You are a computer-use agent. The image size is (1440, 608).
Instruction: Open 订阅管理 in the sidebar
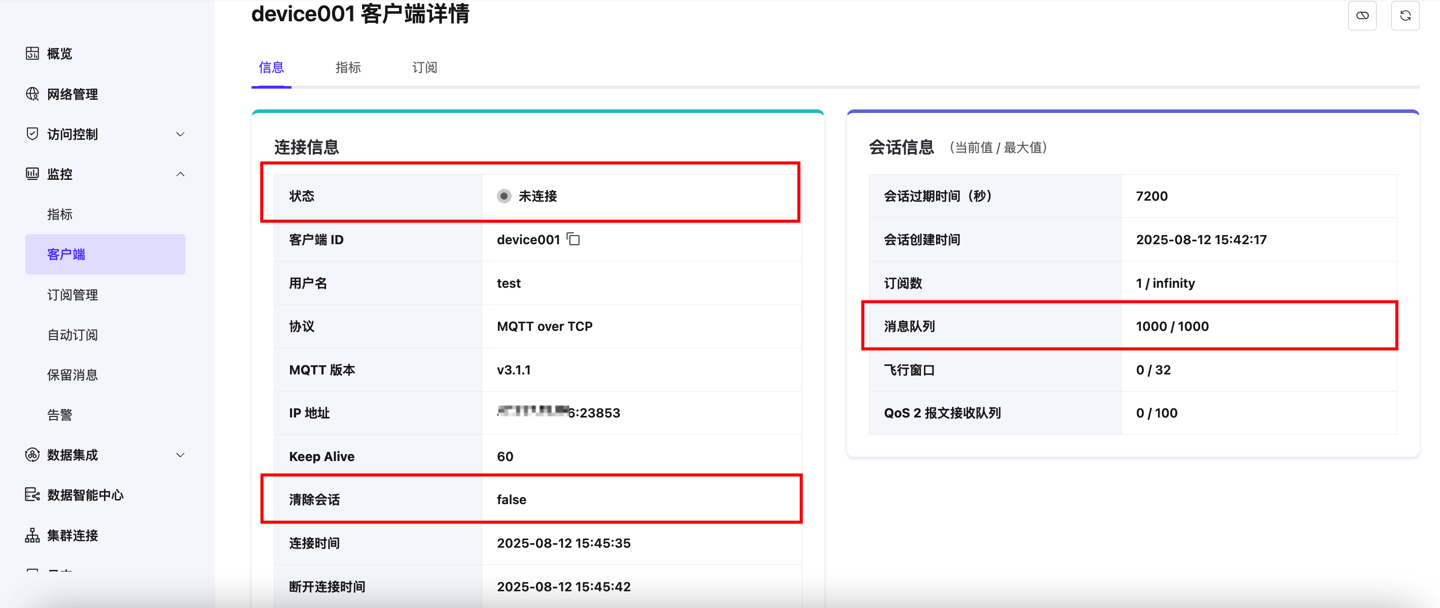[x=73, y=295]
